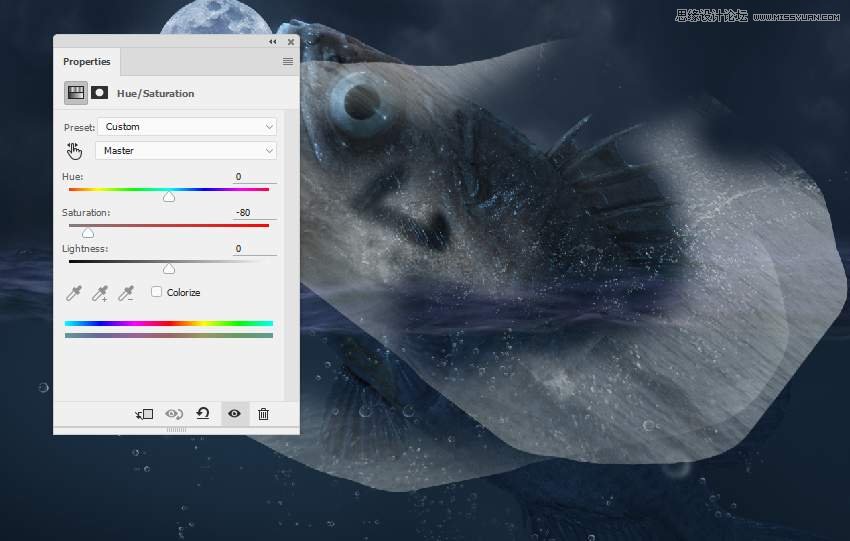Reset adjustment to defaults

(203, 413)
